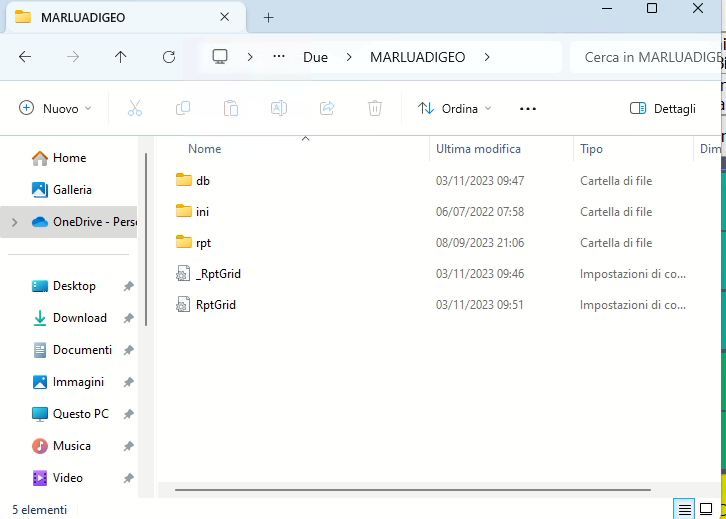The height and width of the screenshot is (519, 726).
Task: Click the Delete trash icon
Action: pyautogui.click(x=375, y=108)
